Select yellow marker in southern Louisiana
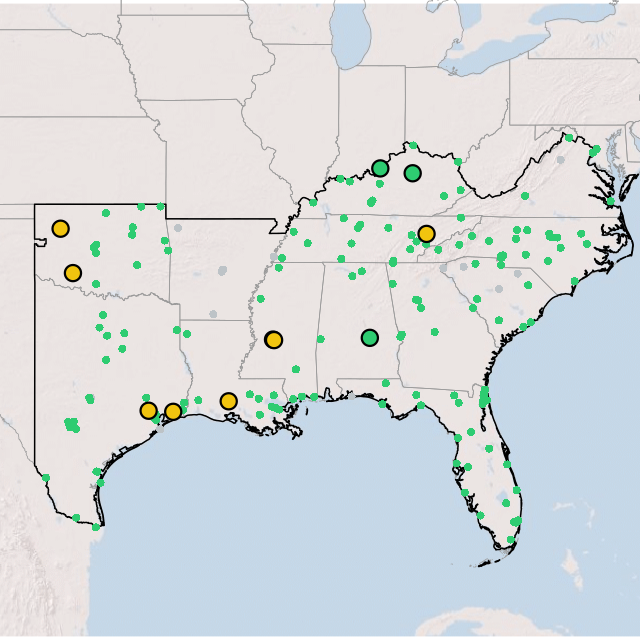The height and width of the screenshot is (640, 640). pyautogui.click(x=229, y=401)
